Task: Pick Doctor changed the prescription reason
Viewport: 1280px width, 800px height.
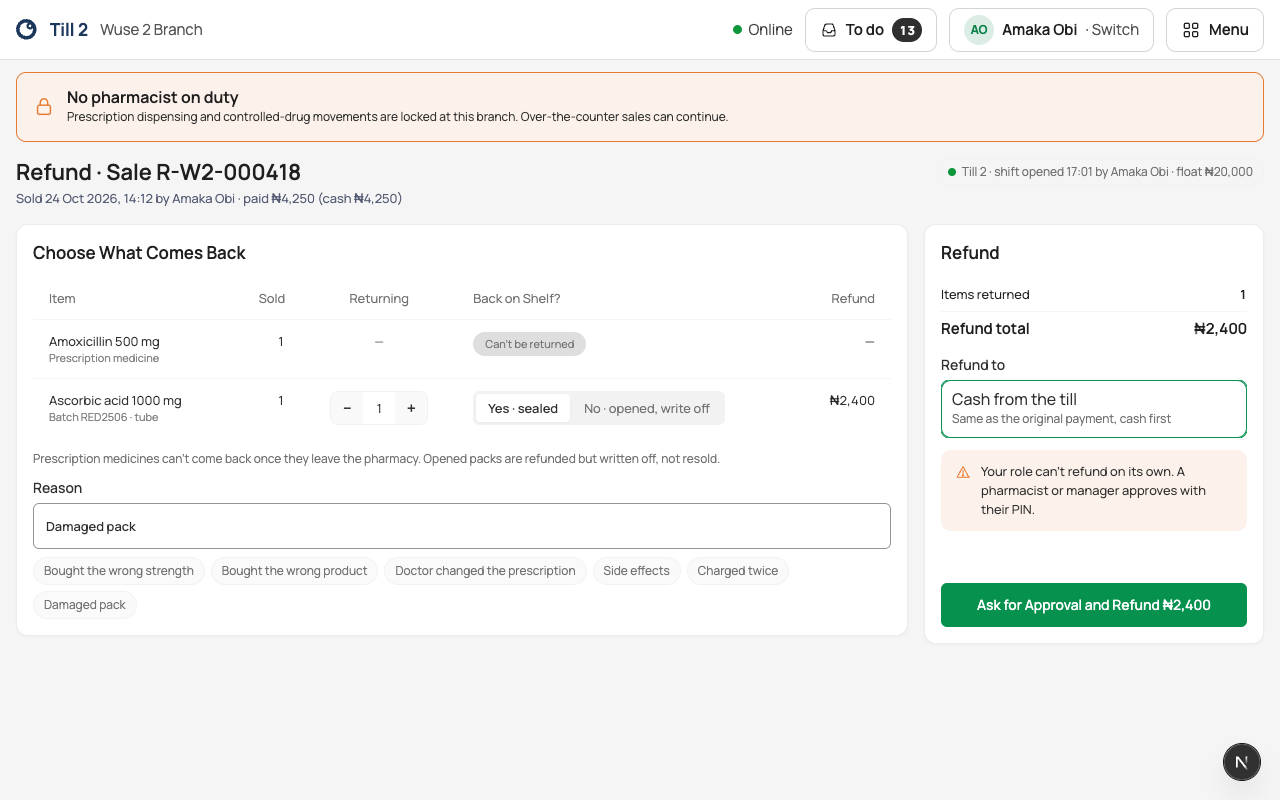Action: 485,571
